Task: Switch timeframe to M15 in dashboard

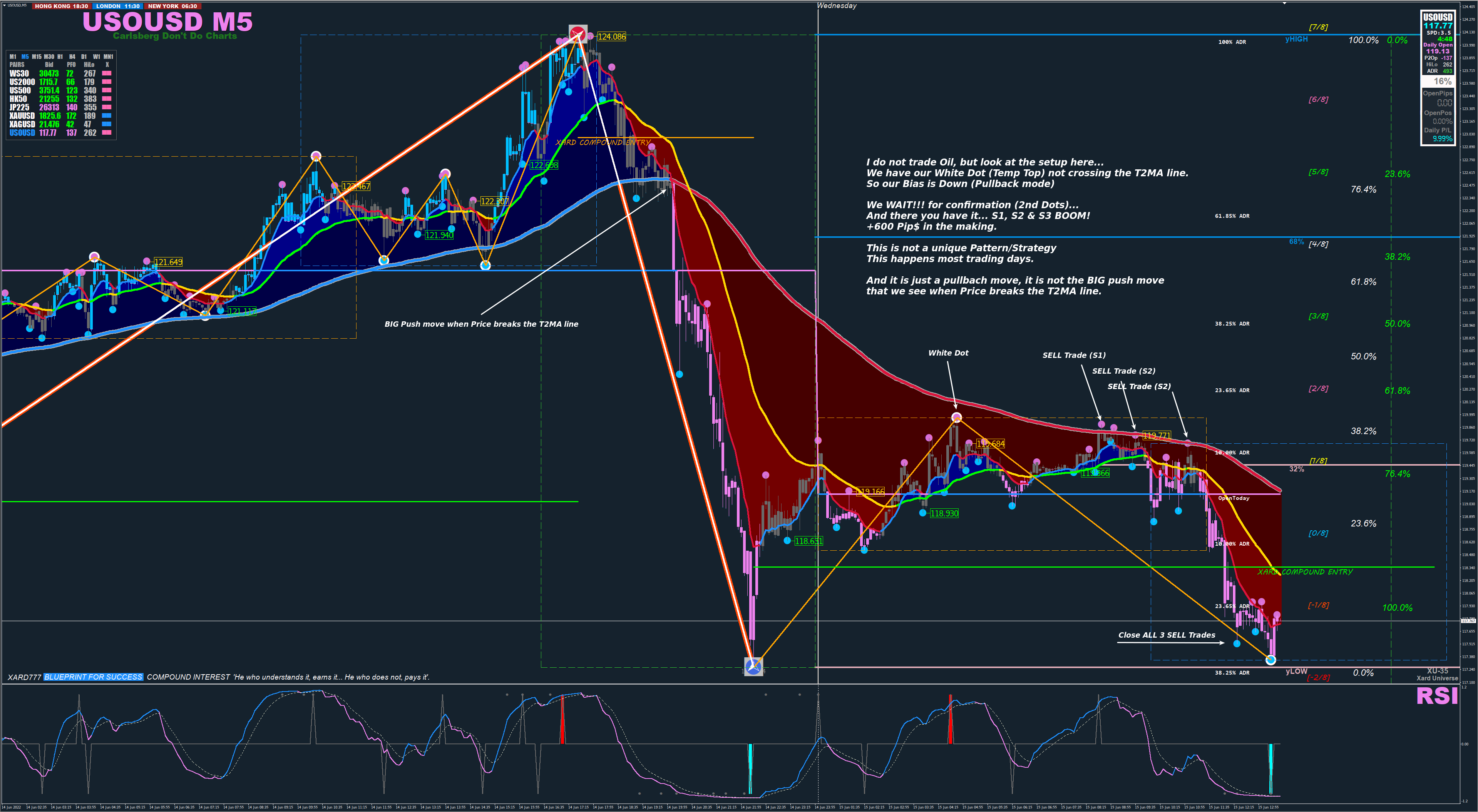Action: 37,57
